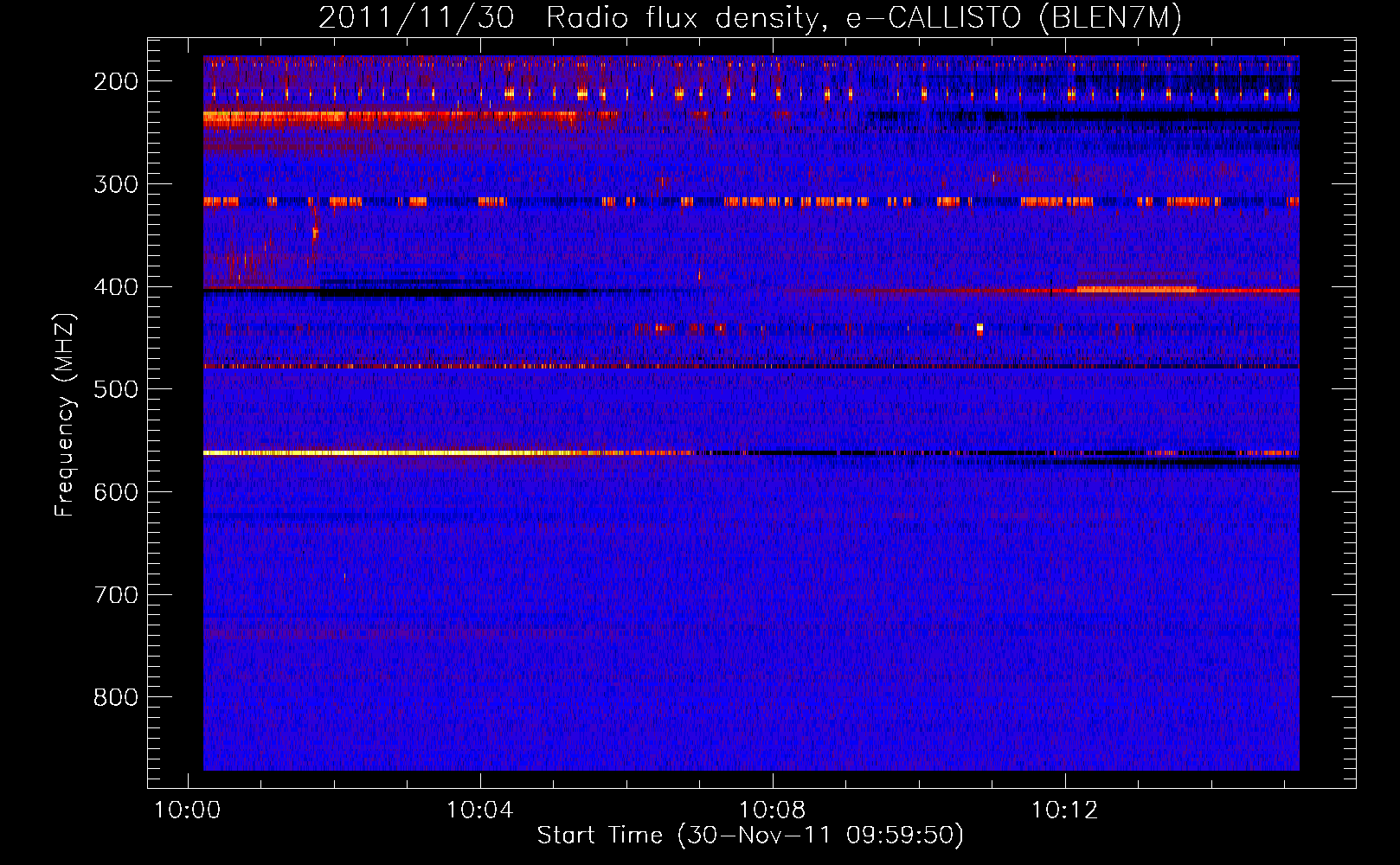Click the 10:12 time tick label
The width and height of the screenshot is (1400, 865).
coord(1064,811)
